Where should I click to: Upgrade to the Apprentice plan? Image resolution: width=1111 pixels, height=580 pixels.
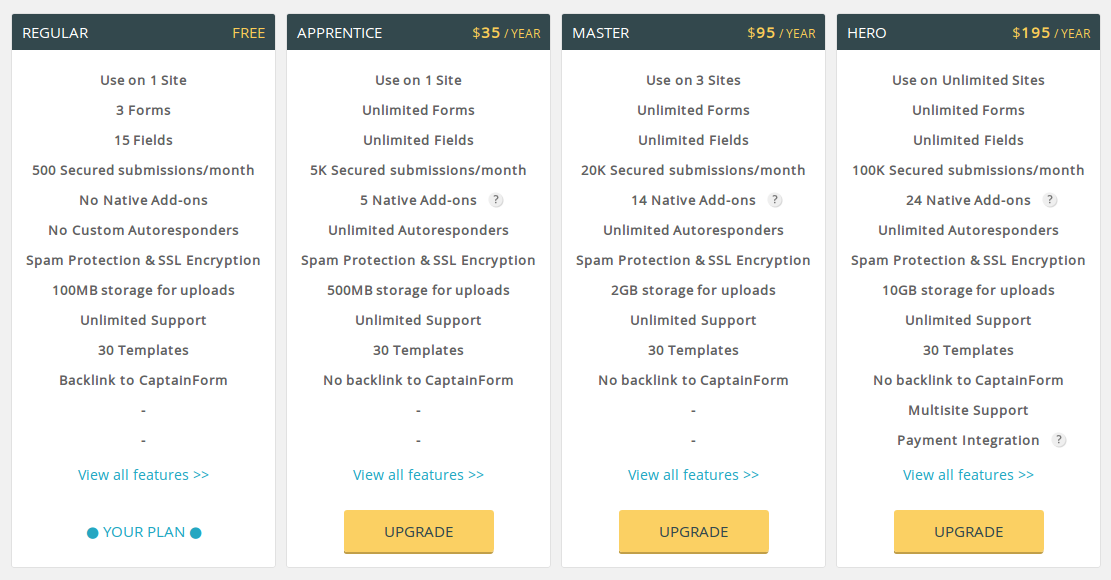[418, 531]
